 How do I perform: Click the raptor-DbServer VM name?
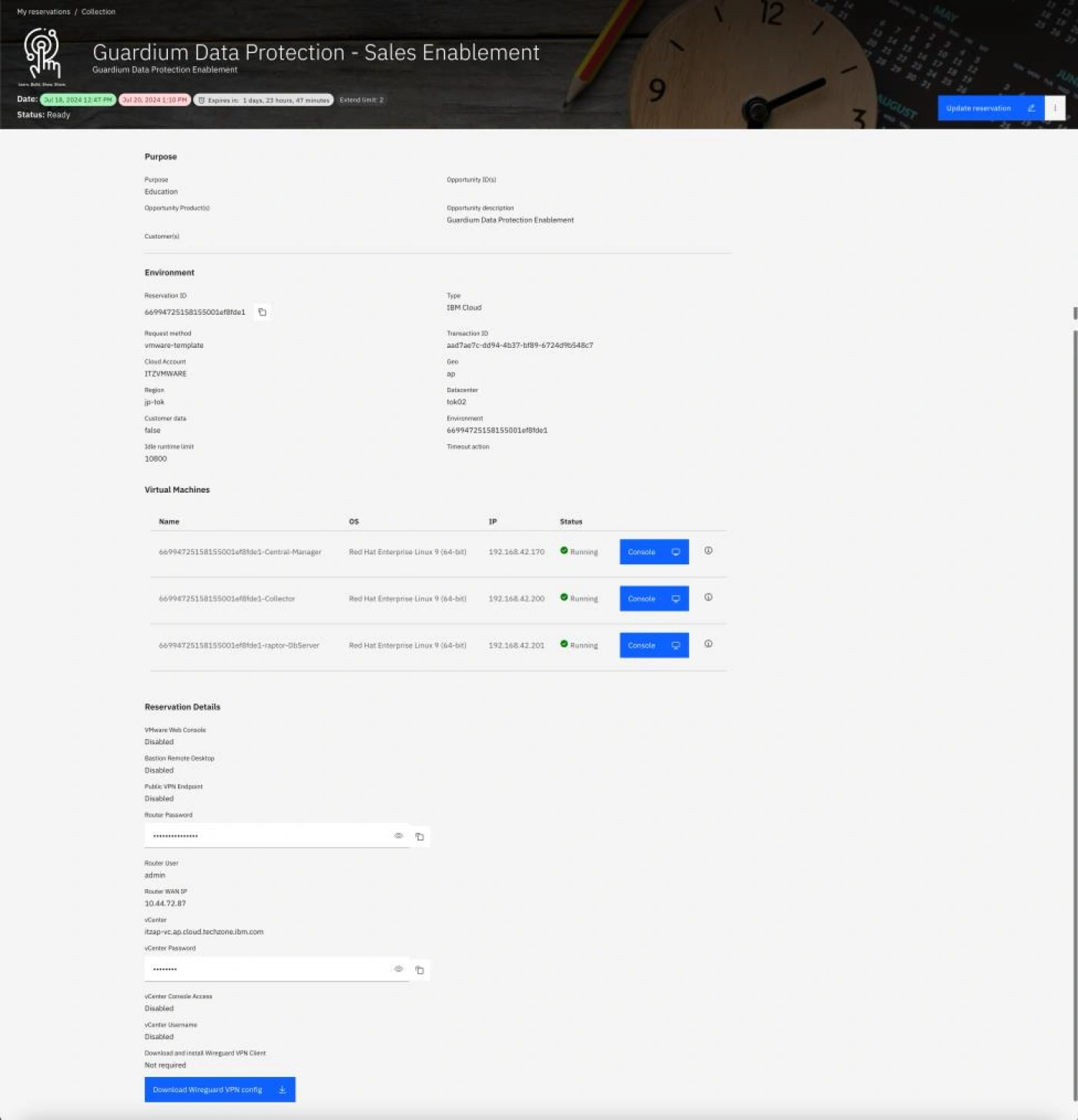239,645
